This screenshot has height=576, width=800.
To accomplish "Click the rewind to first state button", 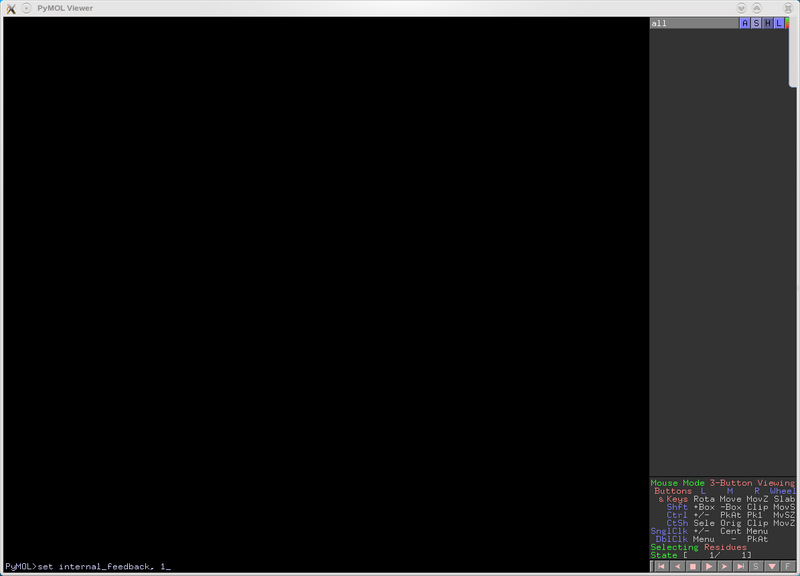I will (660, 566).
